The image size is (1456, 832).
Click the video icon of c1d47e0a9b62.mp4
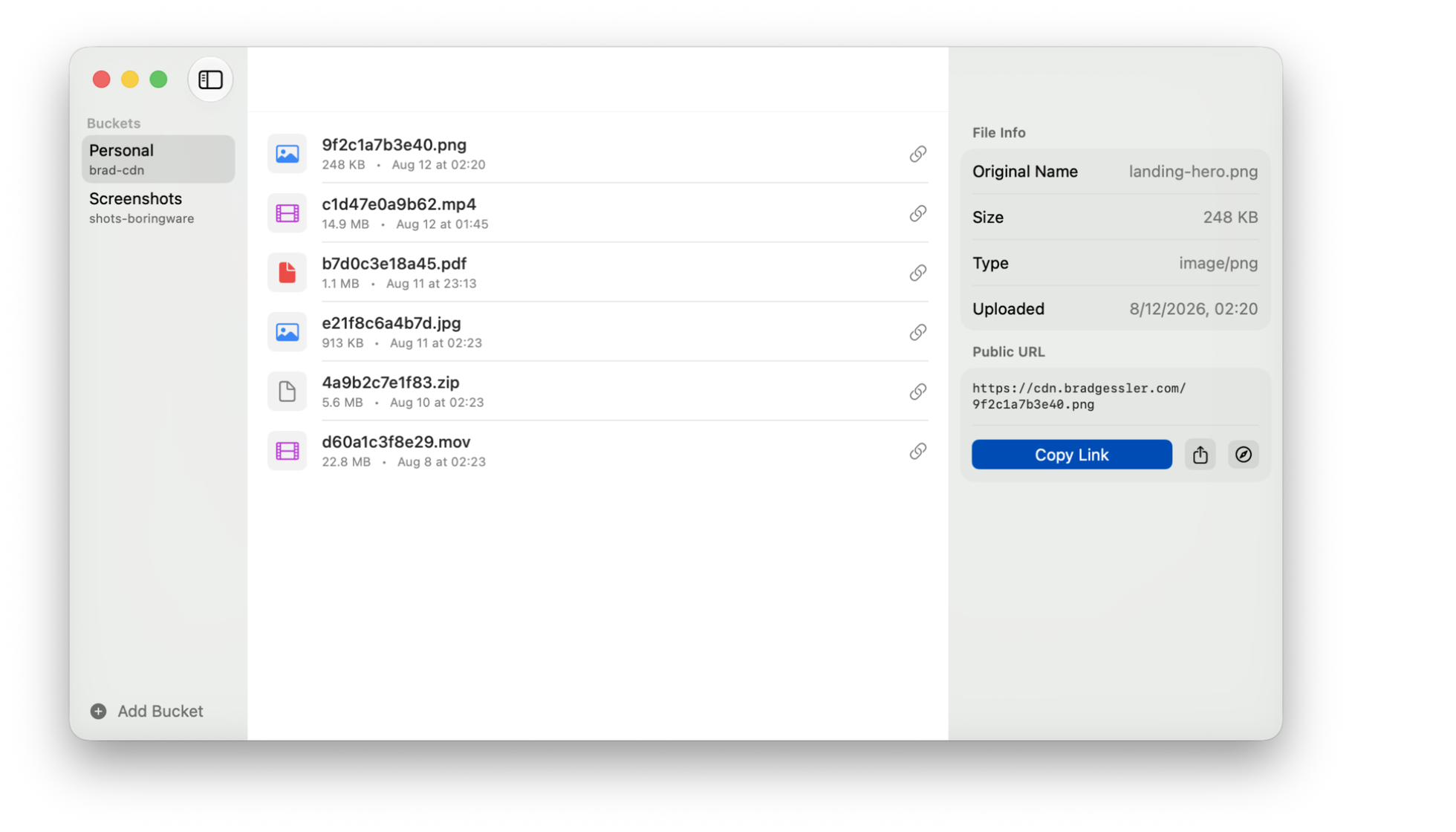(287, 213)
